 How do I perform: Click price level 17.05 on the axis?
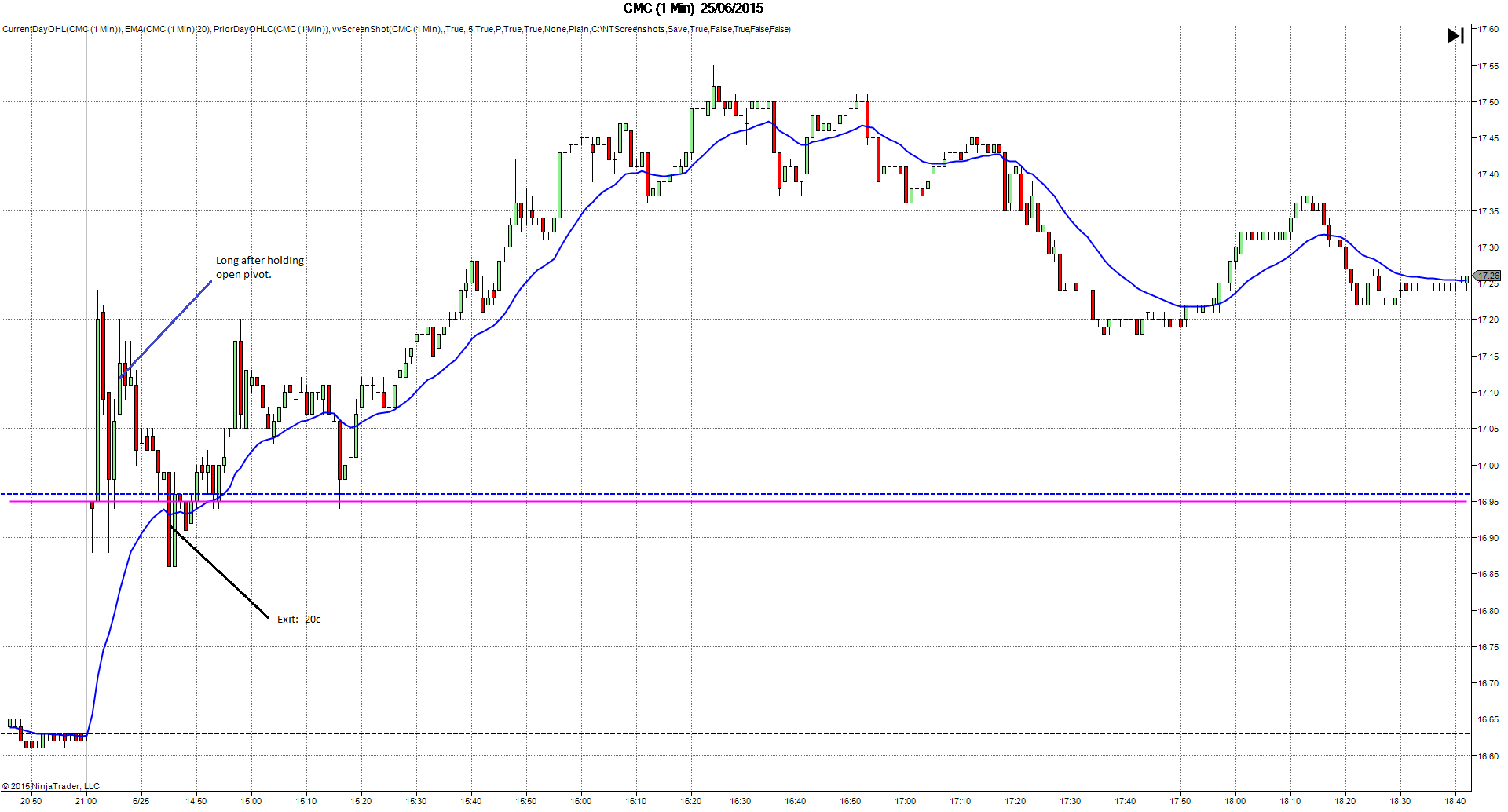[x=1488, y=429]
